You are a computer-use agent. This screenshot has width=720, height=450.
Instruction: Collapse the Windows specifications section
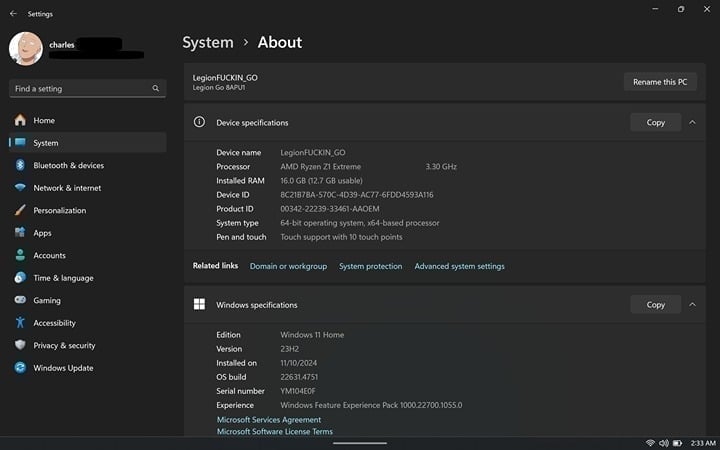click(691, 304)
